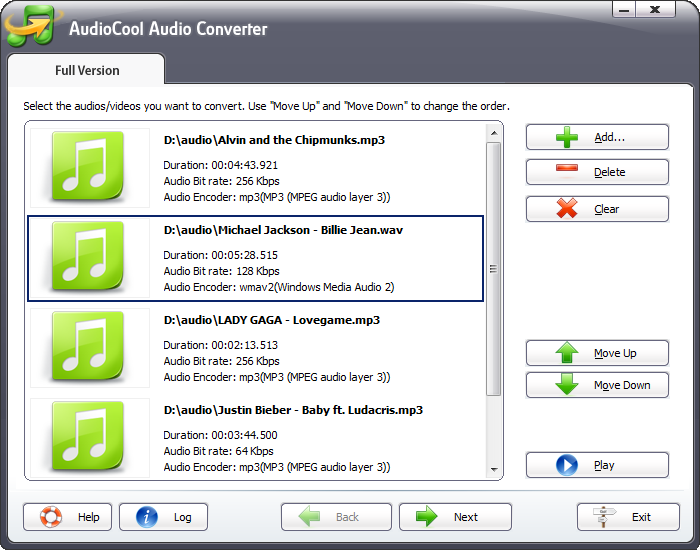The image size is (700, 550).
Task: Select the Alvin and the Chipmunks music note thumbnail
Action: pyautogui.click(x=88, y=167)
